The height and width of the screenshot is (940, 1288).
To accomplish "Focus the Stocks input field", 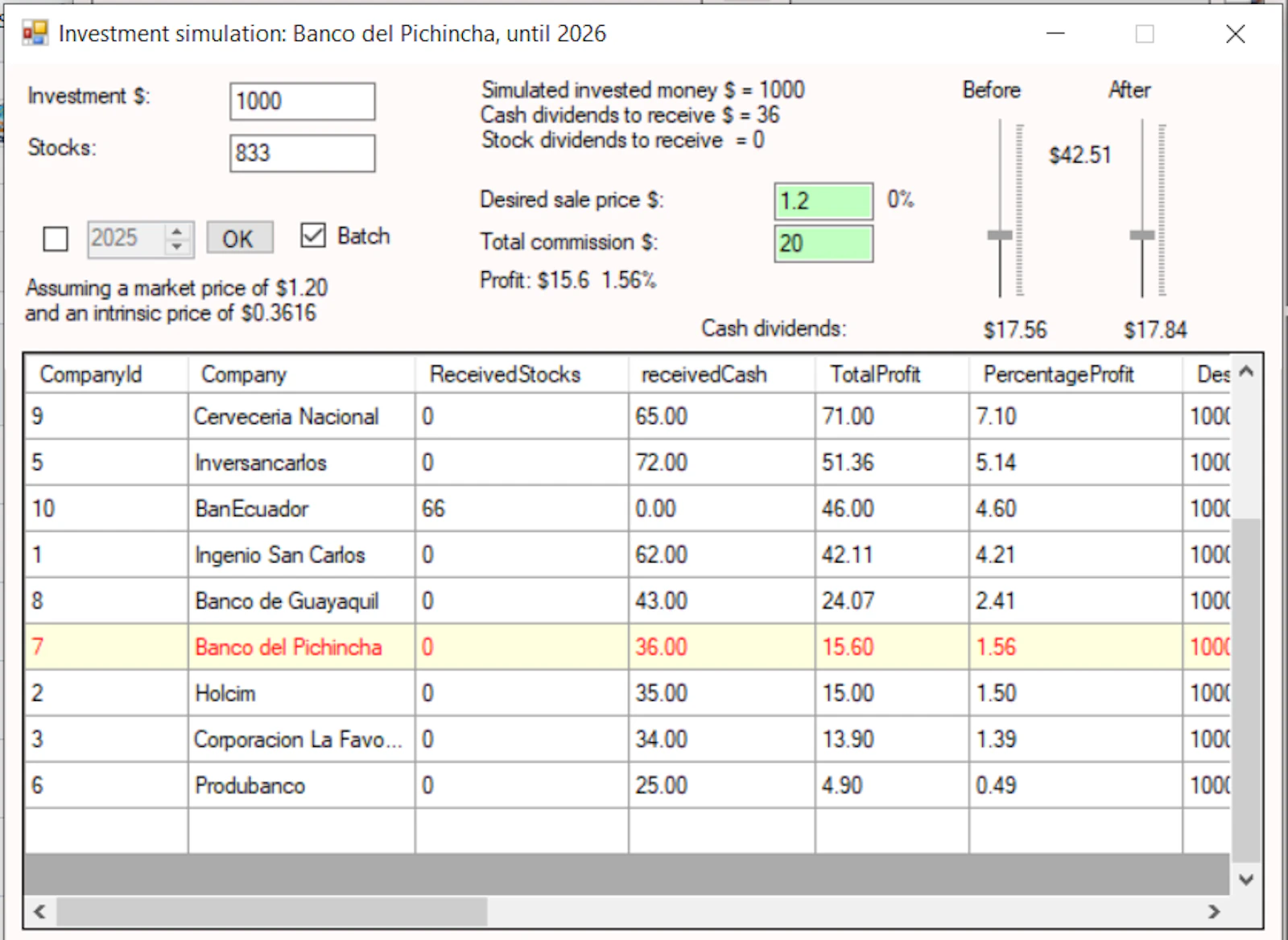I will click(302, 153).
